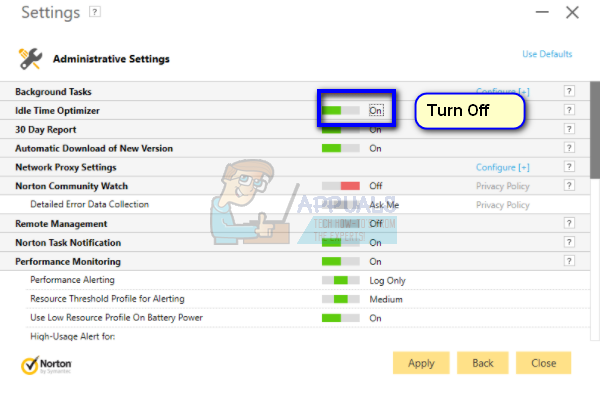Open help for Idle Time Optimizer row

[569, 110]
